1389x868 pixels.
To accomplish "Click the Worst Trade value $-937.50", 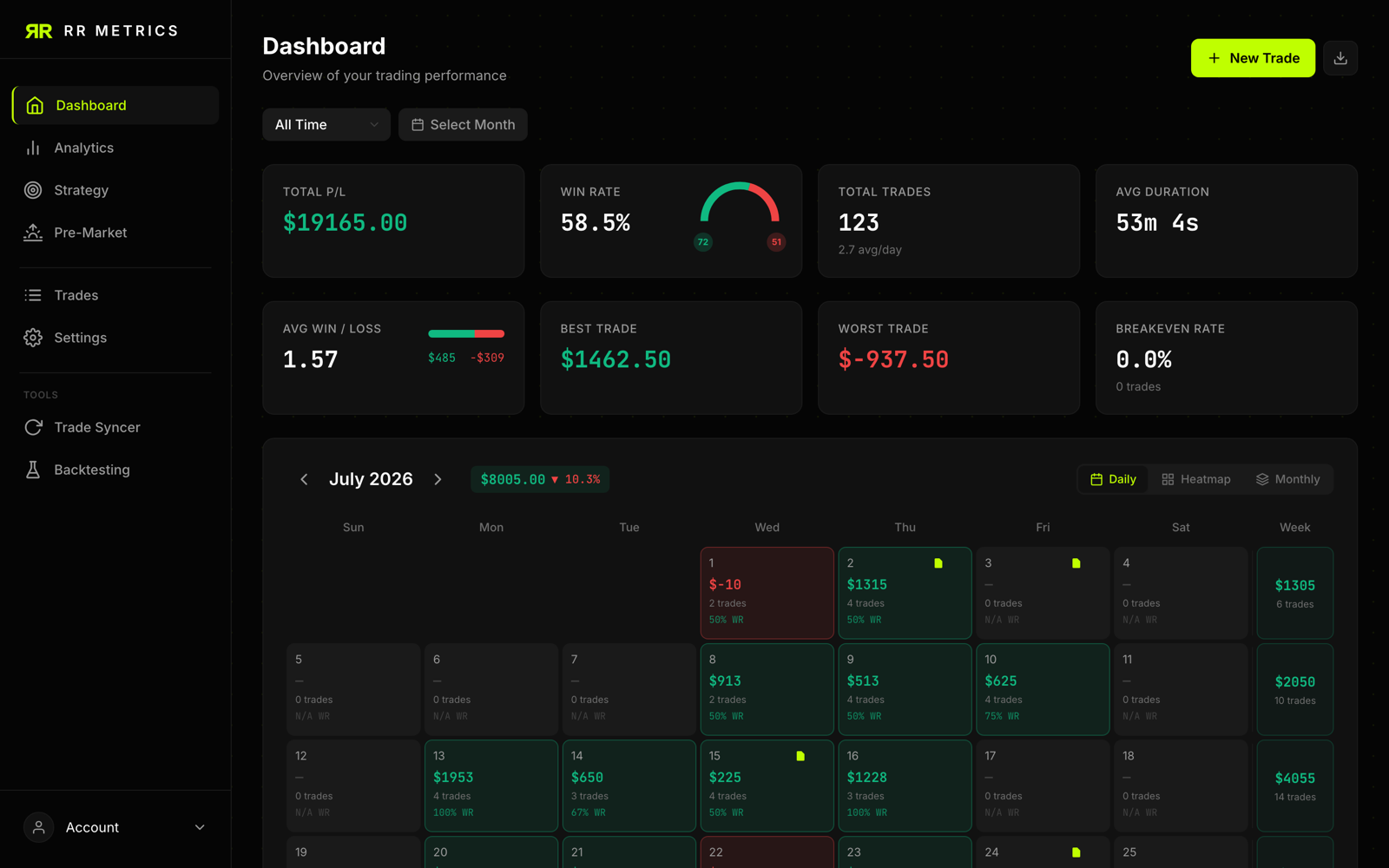I will tap(893, 359).
